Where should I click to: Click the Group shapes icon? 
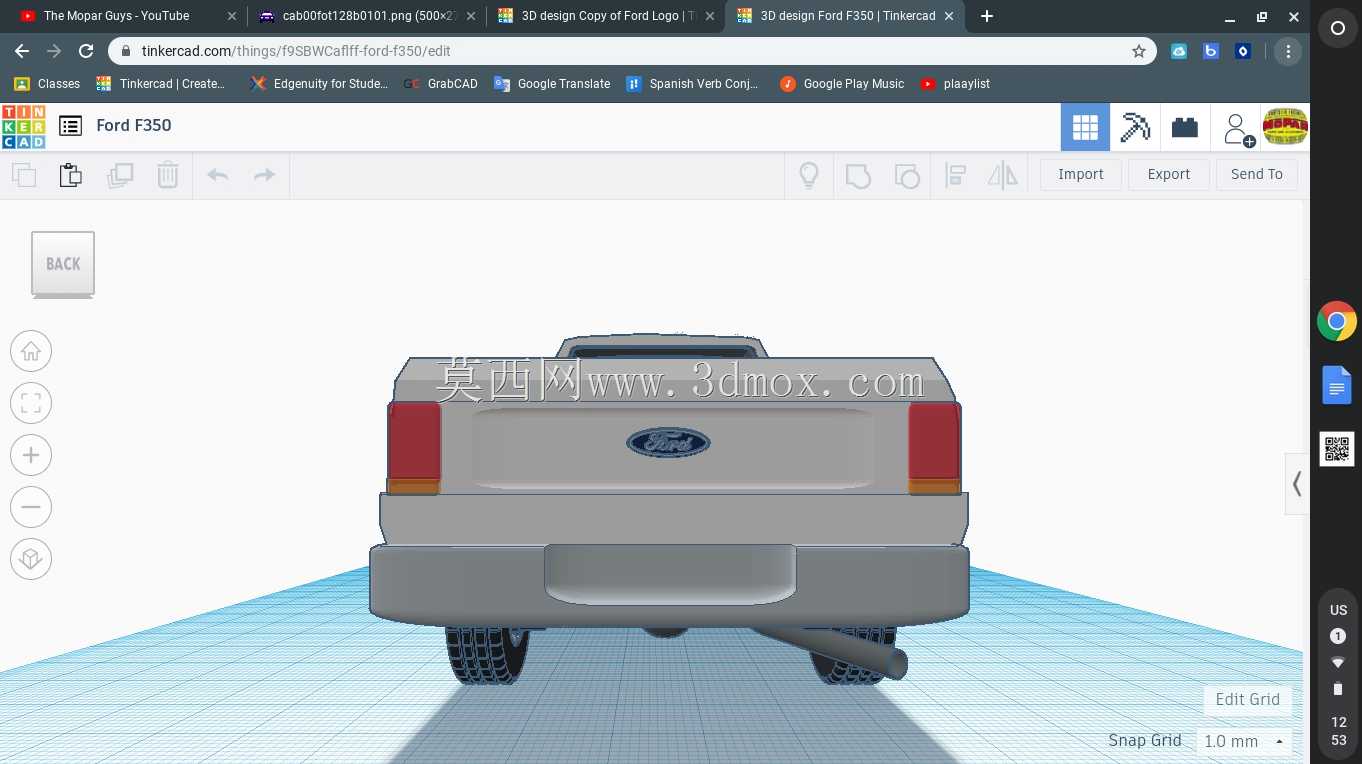tap(858, 176)
